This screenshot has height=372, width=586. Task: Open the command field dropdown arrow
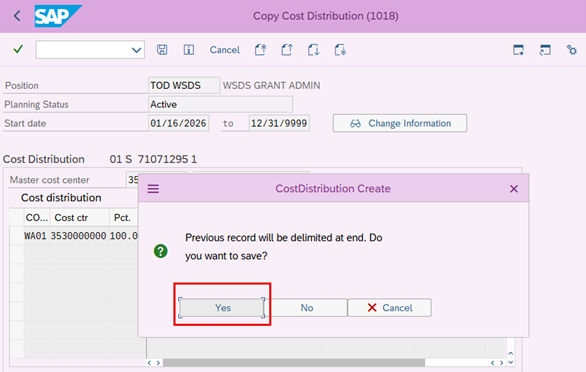coord(136,50)
